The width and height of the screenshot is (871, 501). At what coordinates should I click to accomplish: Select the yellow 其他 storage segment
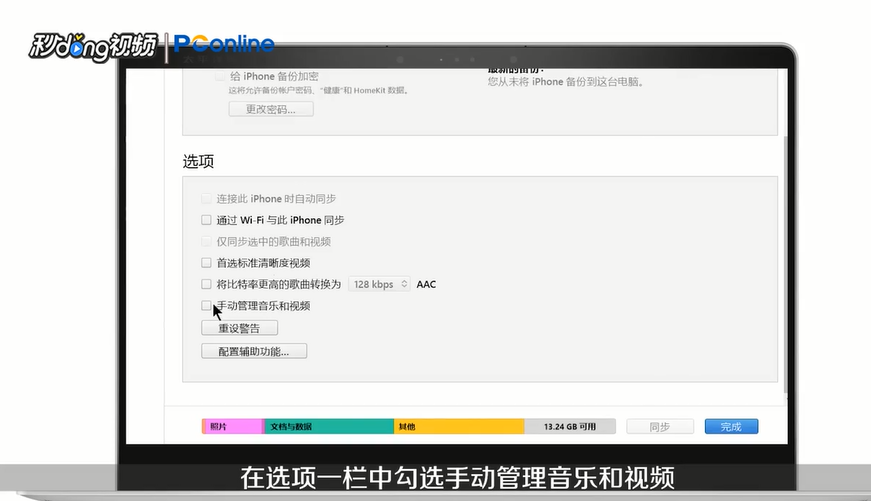459,427
